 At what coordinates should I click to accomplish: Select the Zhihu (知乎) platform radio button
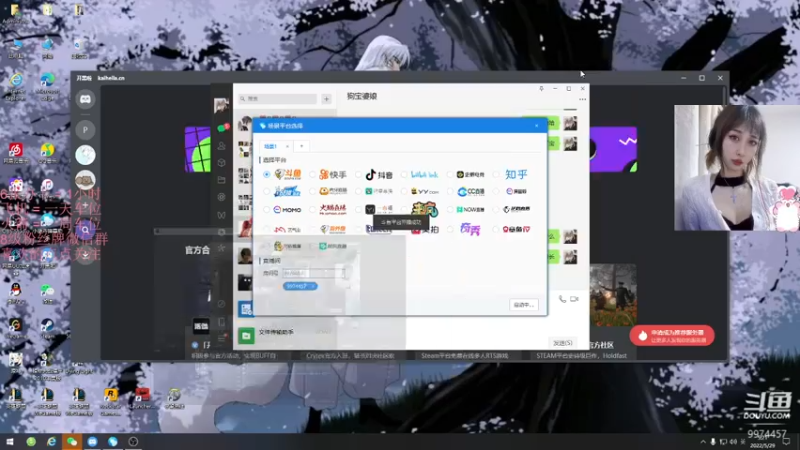point(496,174)
